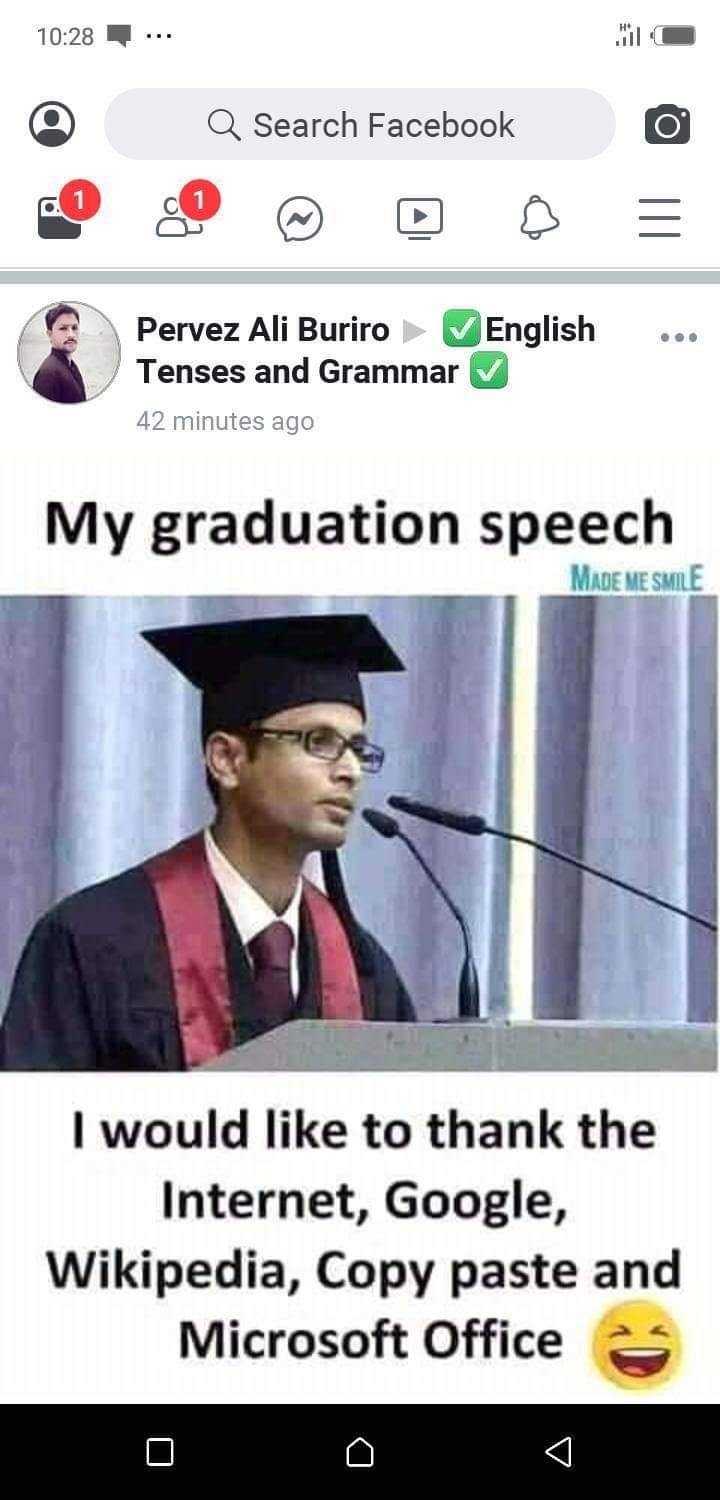Viewport: 720px width, 1500px height.
Task: Click the magnifier icon in search bar
Action: [x=224, y=125]
